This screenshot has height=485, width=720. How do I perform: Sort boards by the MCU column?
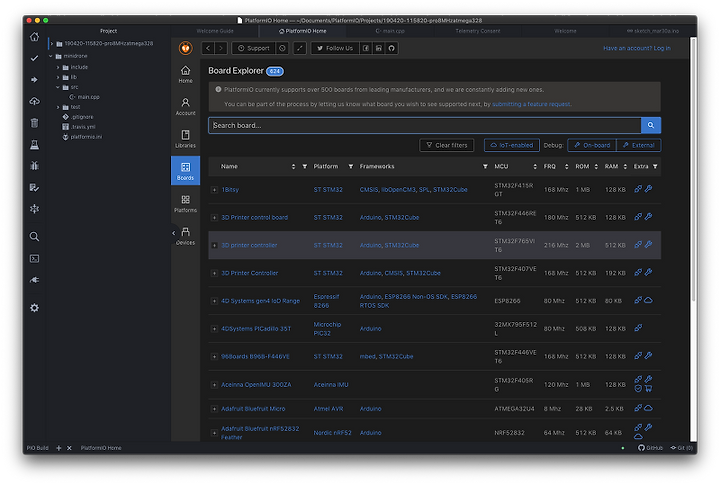(x=534, y=166)
